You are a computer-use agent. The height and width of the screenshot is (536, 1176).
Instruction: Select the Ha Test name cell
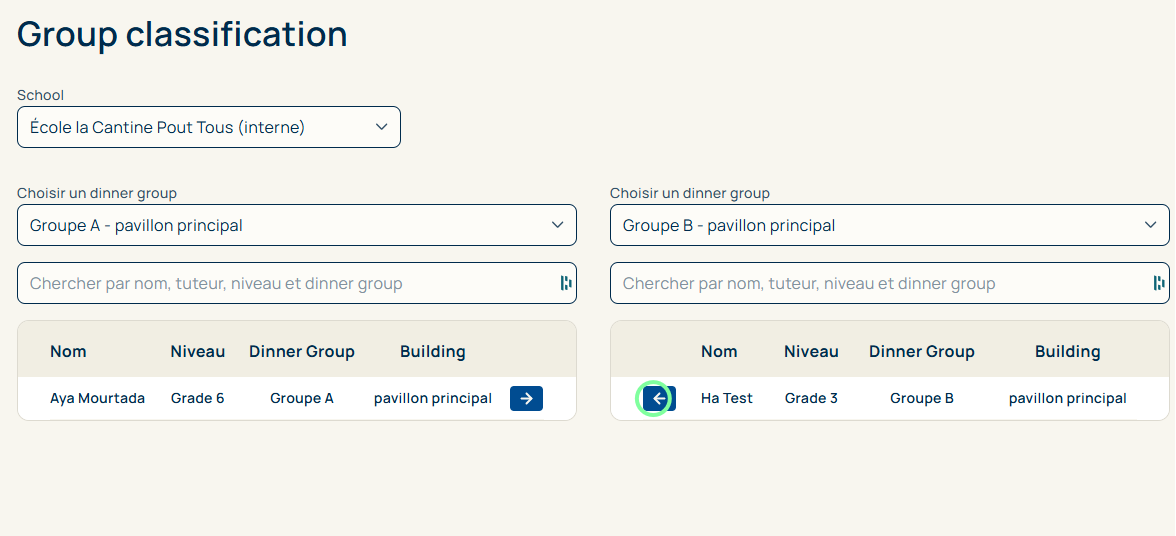tap(727, 398)
